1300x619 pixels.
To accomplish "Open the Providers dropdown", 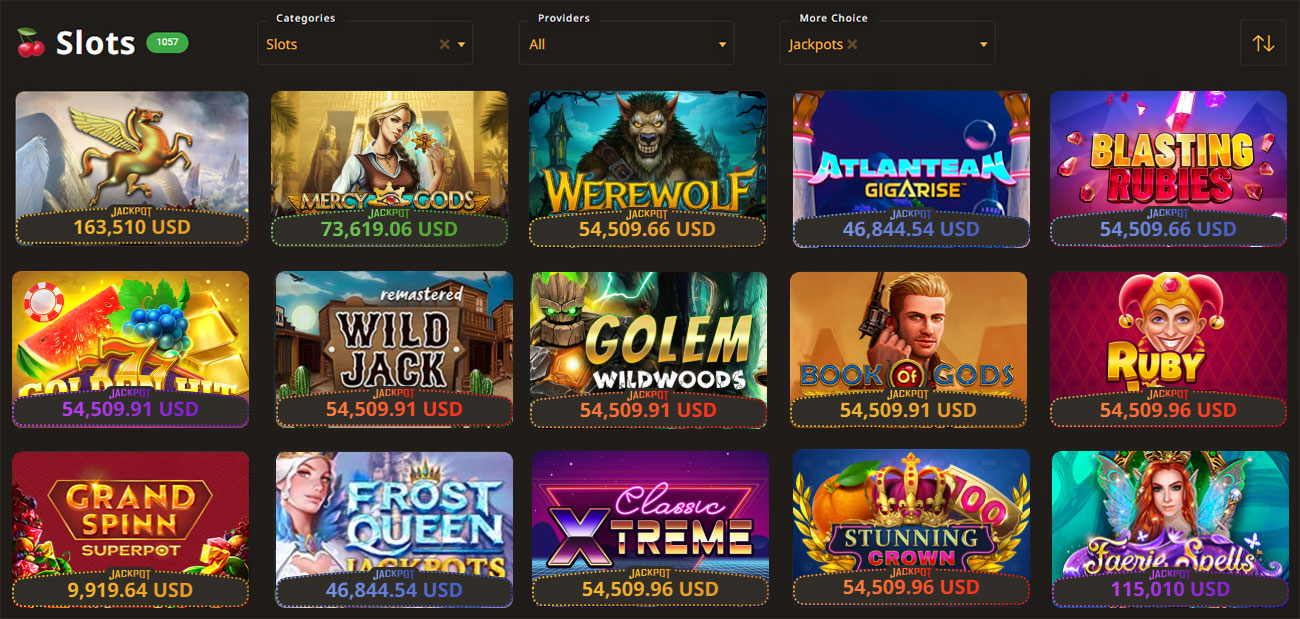I will click(x=626, y=43).
